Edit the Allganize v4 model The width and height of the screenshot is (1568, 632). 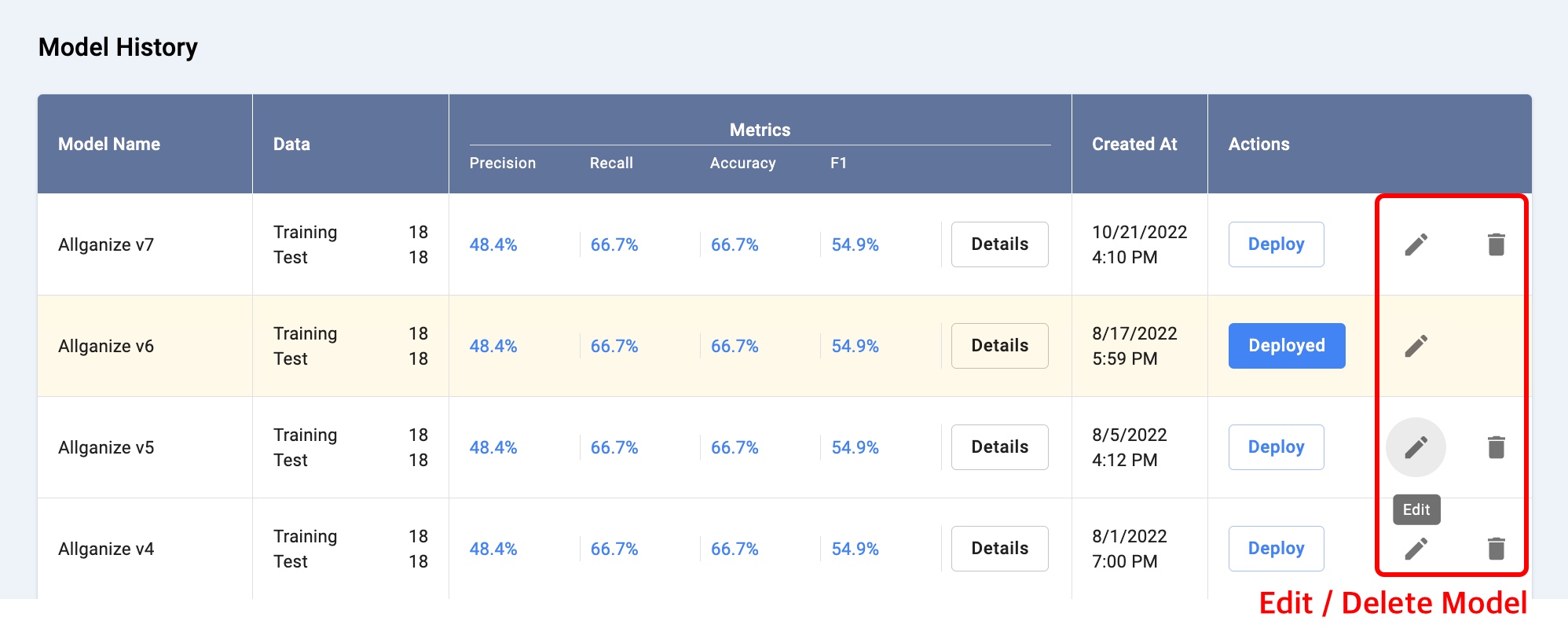[1416, 549]
